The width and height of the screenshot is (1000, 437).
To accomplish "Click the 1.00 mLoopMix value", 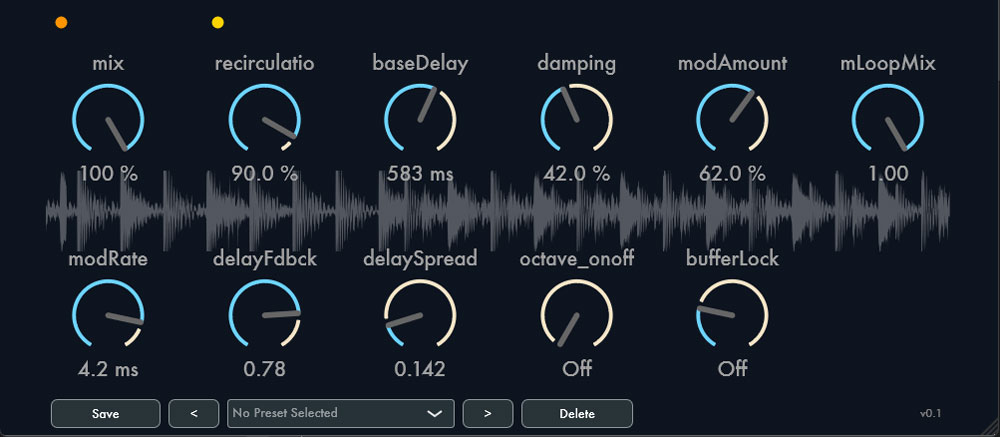I will tap(888, 174).
